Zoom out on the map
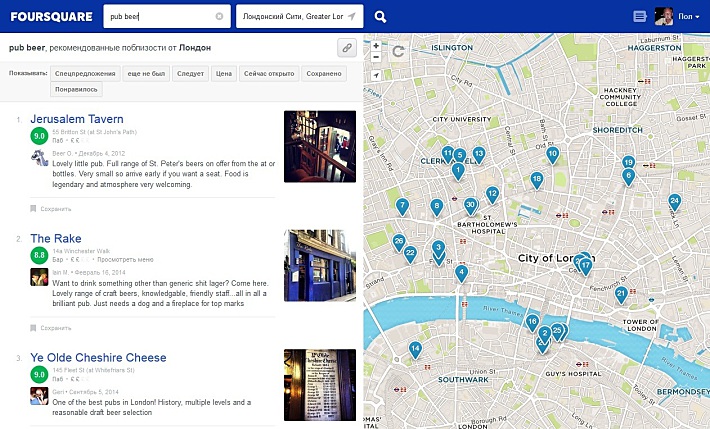The width and height of the screenshot is (710, 429). point(376,312)
